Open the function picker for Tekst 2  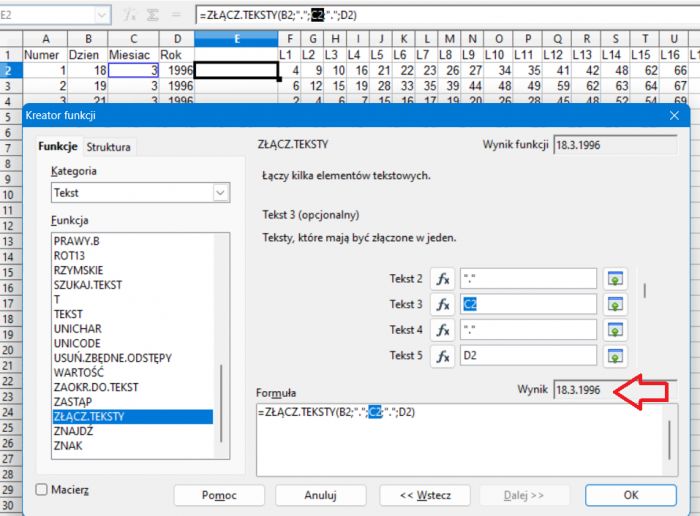click(x=442, y=279)
